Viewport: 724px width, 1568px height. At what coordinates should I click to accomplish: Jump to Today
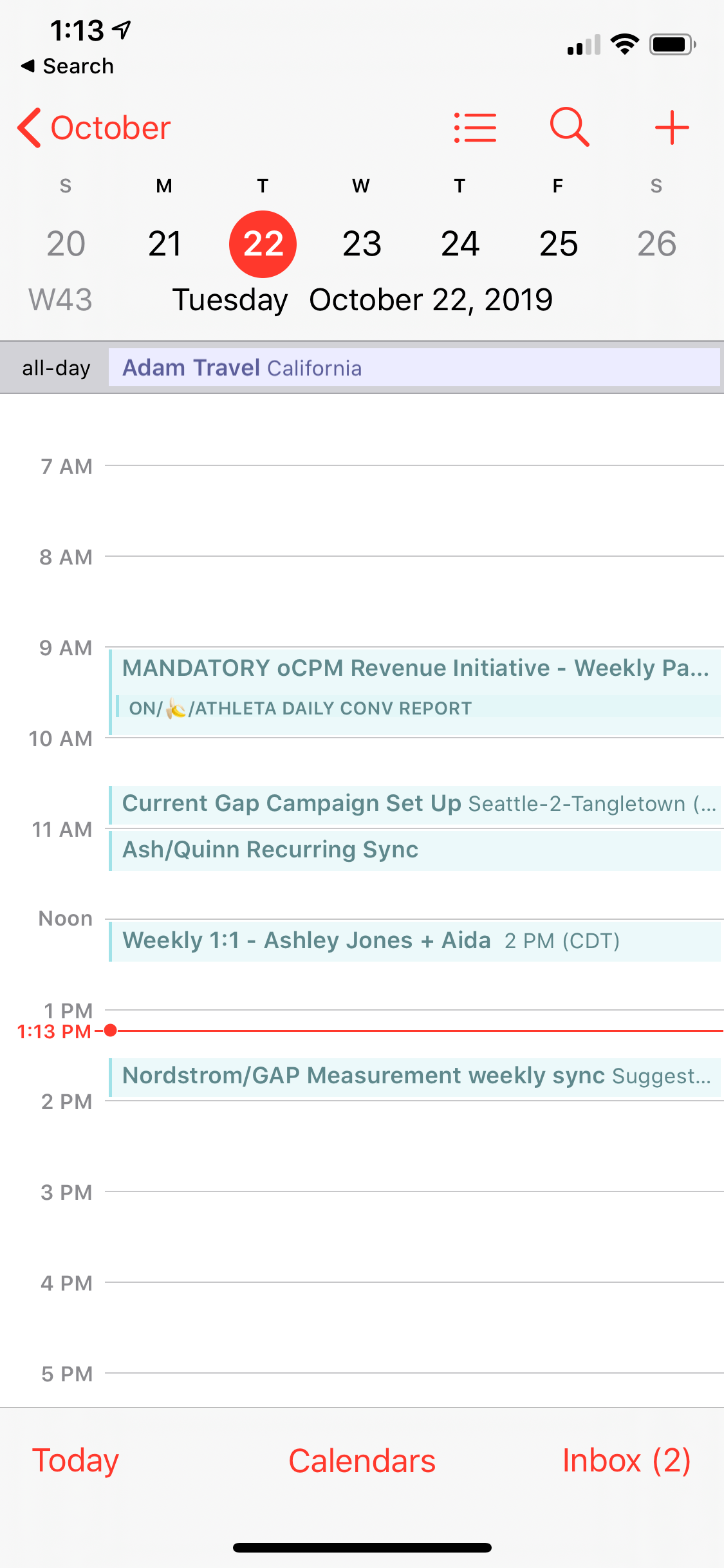click(x=75, y=1460)
